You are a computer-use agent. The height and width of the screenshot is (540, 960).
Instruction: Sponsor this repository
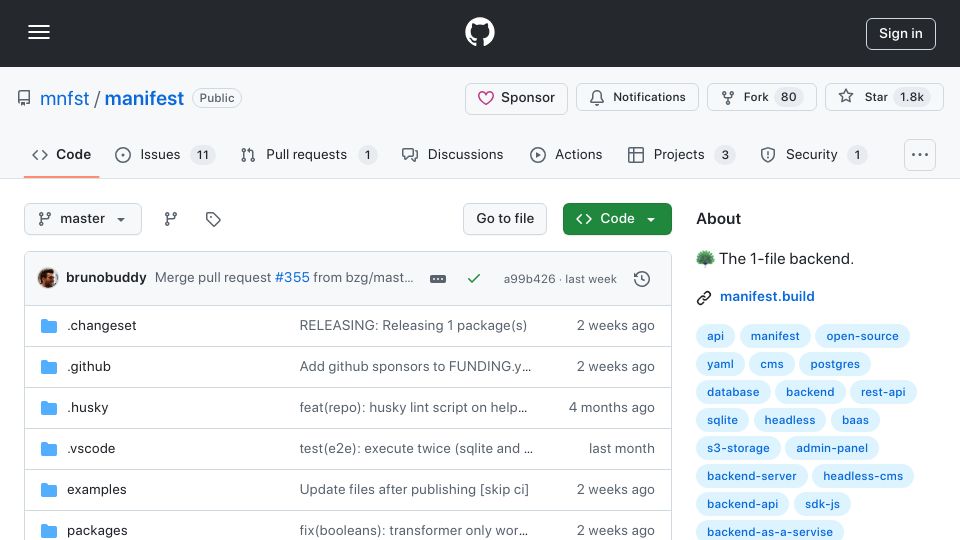pyautogui.click(x=516, y=98)
